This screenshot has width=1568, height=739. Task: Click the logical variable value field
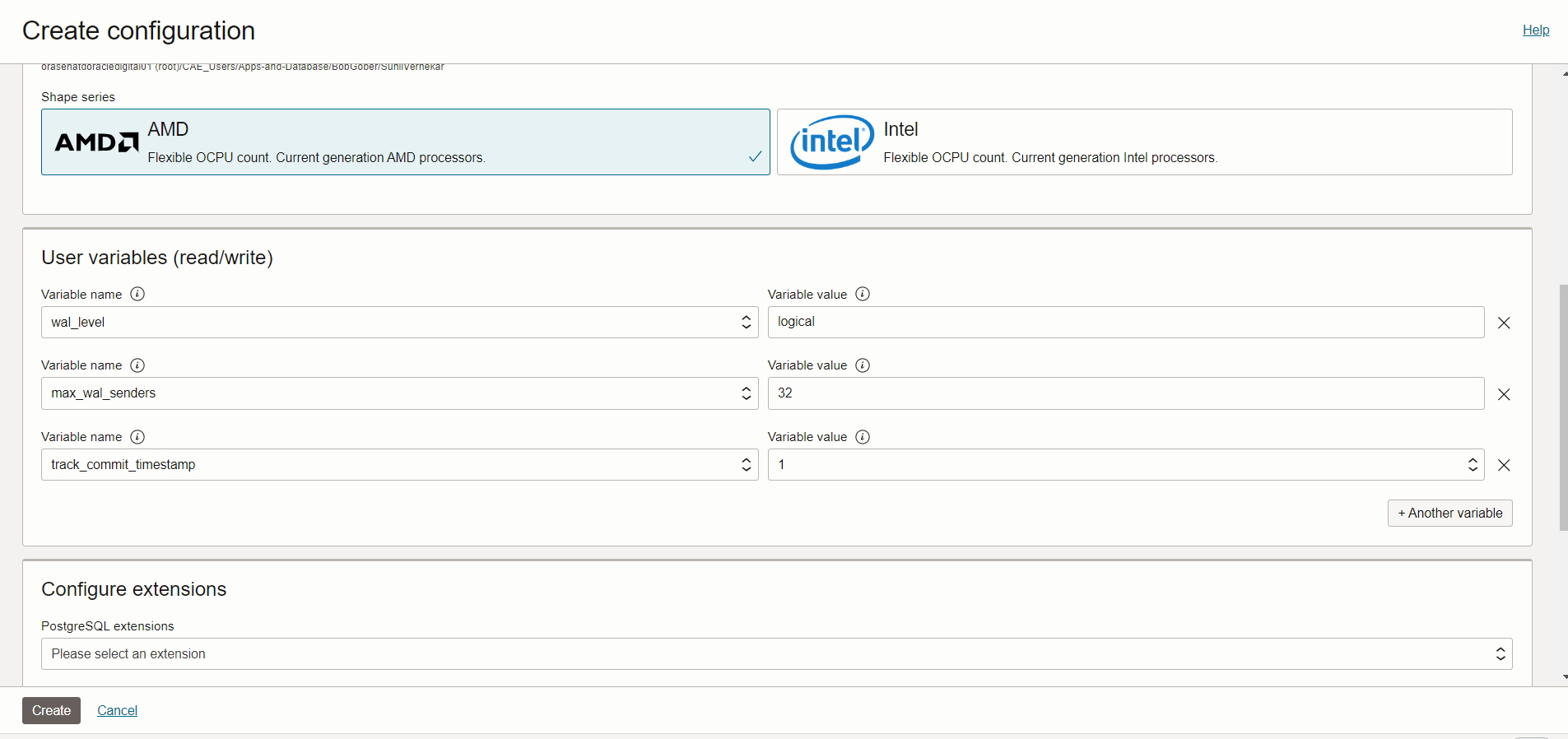(x=1125, y=323)
